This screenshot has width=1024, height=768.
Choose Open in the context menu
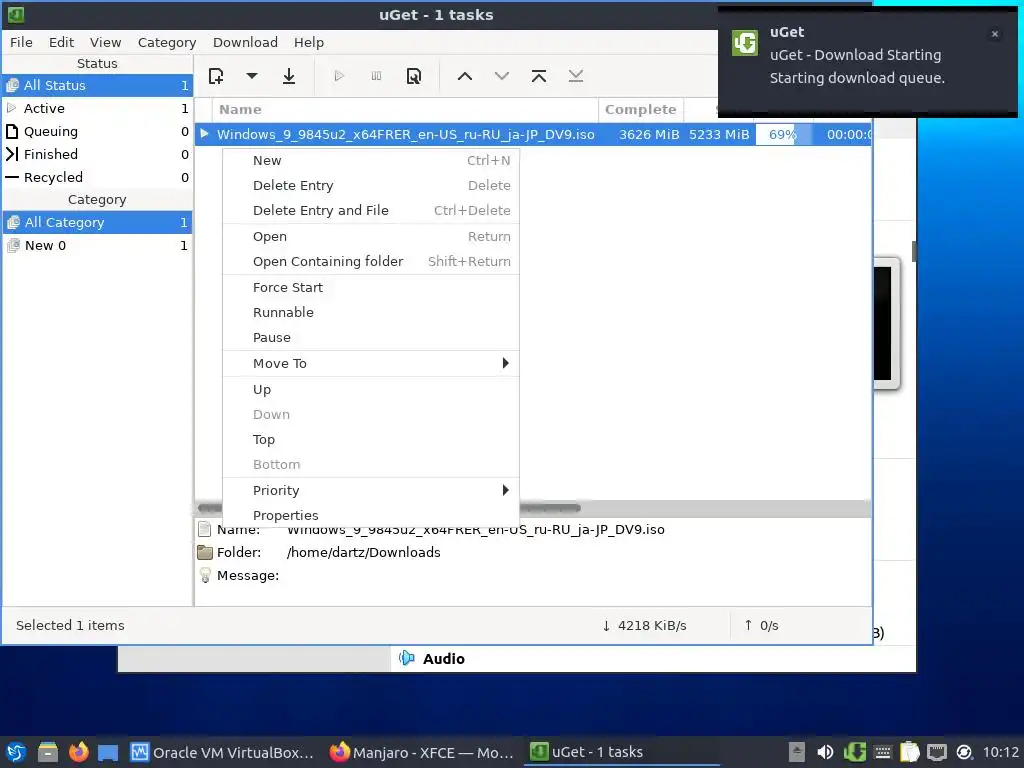coord(371,236)
